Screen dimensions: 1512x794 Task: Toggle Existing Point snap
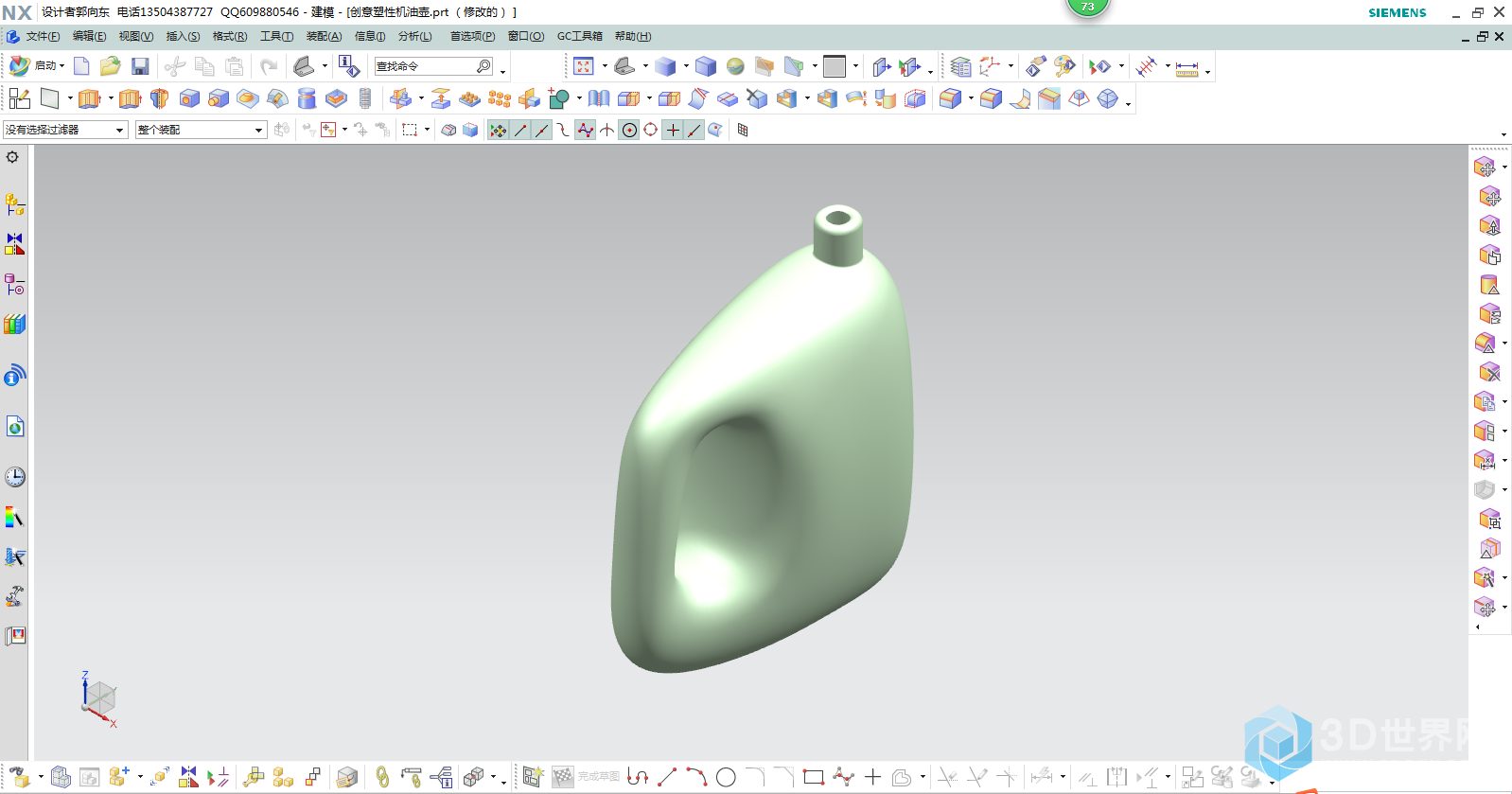click(673, 131)
